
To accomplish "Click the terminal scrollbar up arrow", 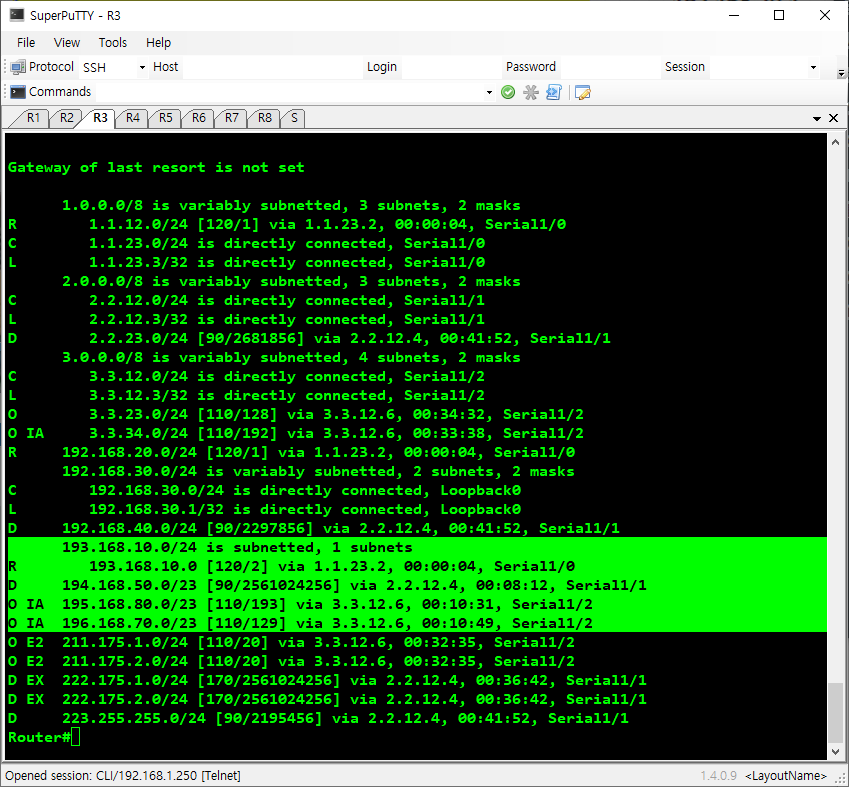I will coord(835,142).
